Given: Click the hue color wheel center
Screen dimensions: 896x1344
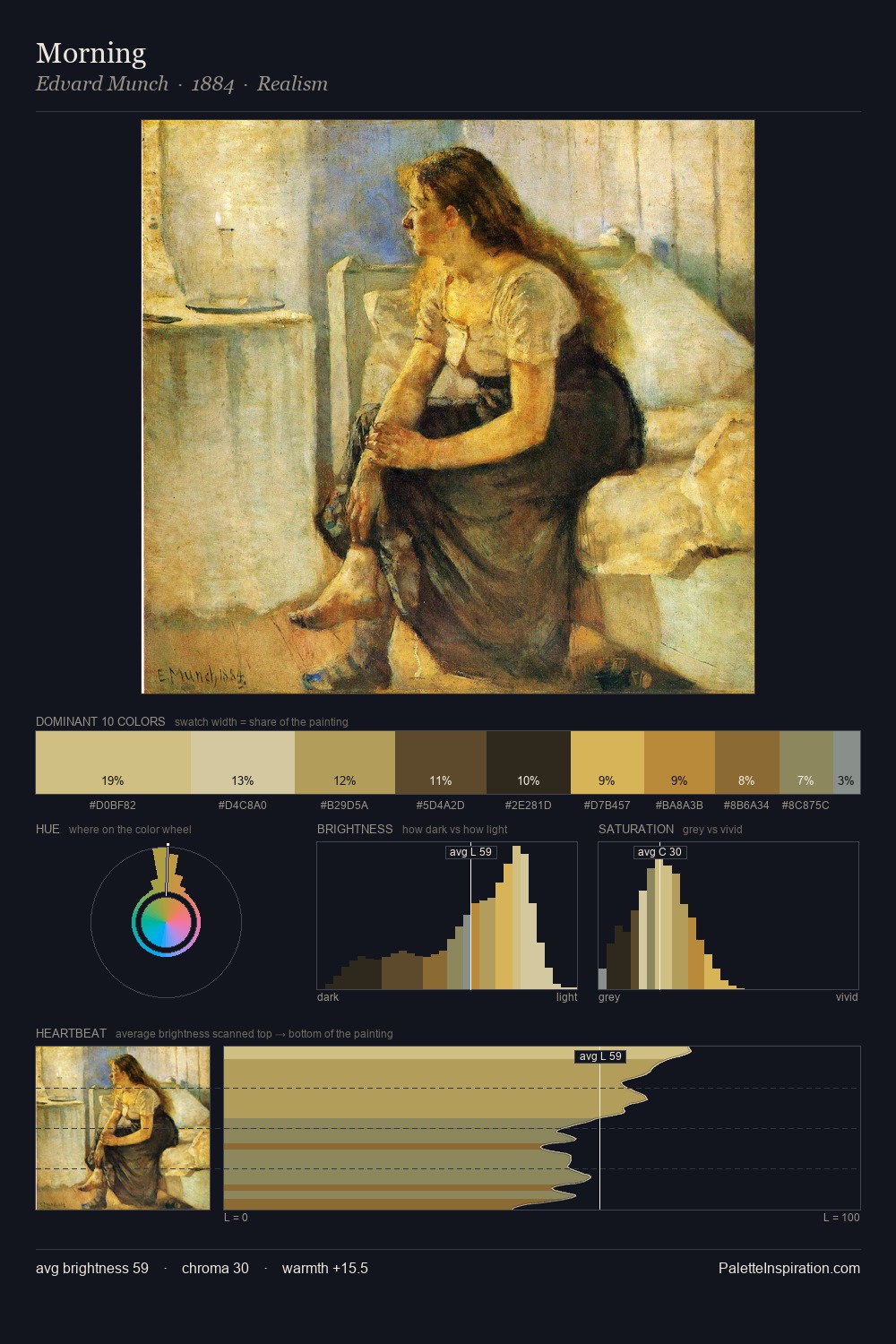Looking at the screenshot, I should [x=166, y=922].
